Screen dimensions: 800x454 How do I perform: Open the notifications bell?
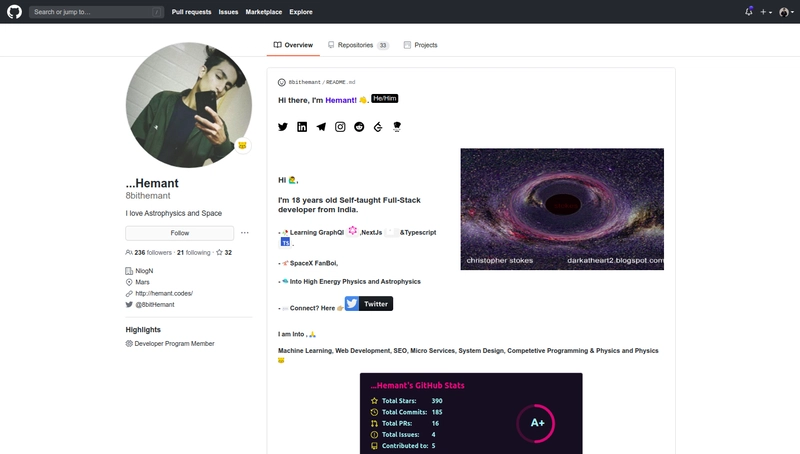[x=748, y=11]
